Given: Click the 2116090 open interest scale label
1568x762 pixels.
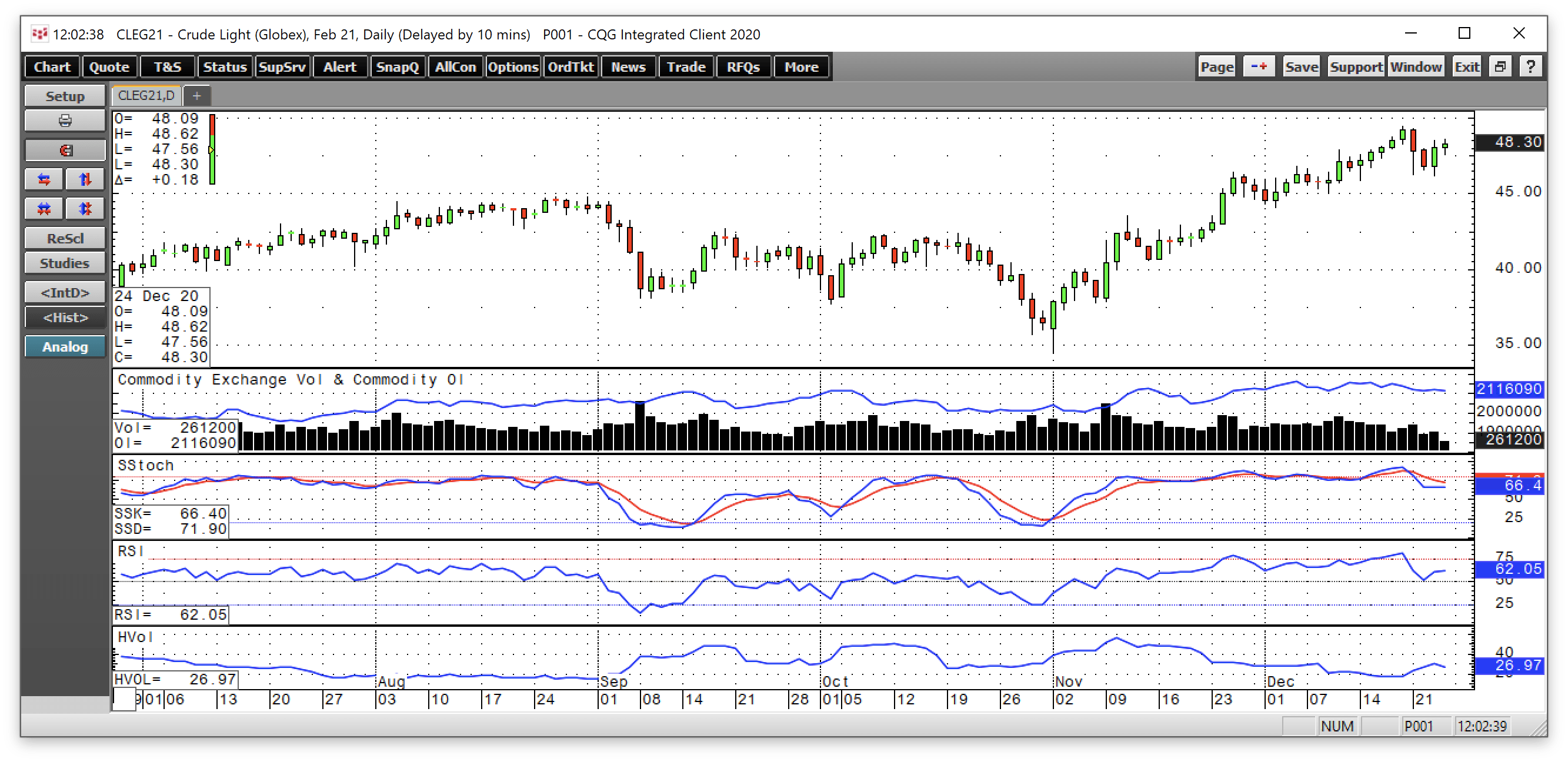Looking at the screenshot, I should pyautogui.click(x=1510, y=388).
